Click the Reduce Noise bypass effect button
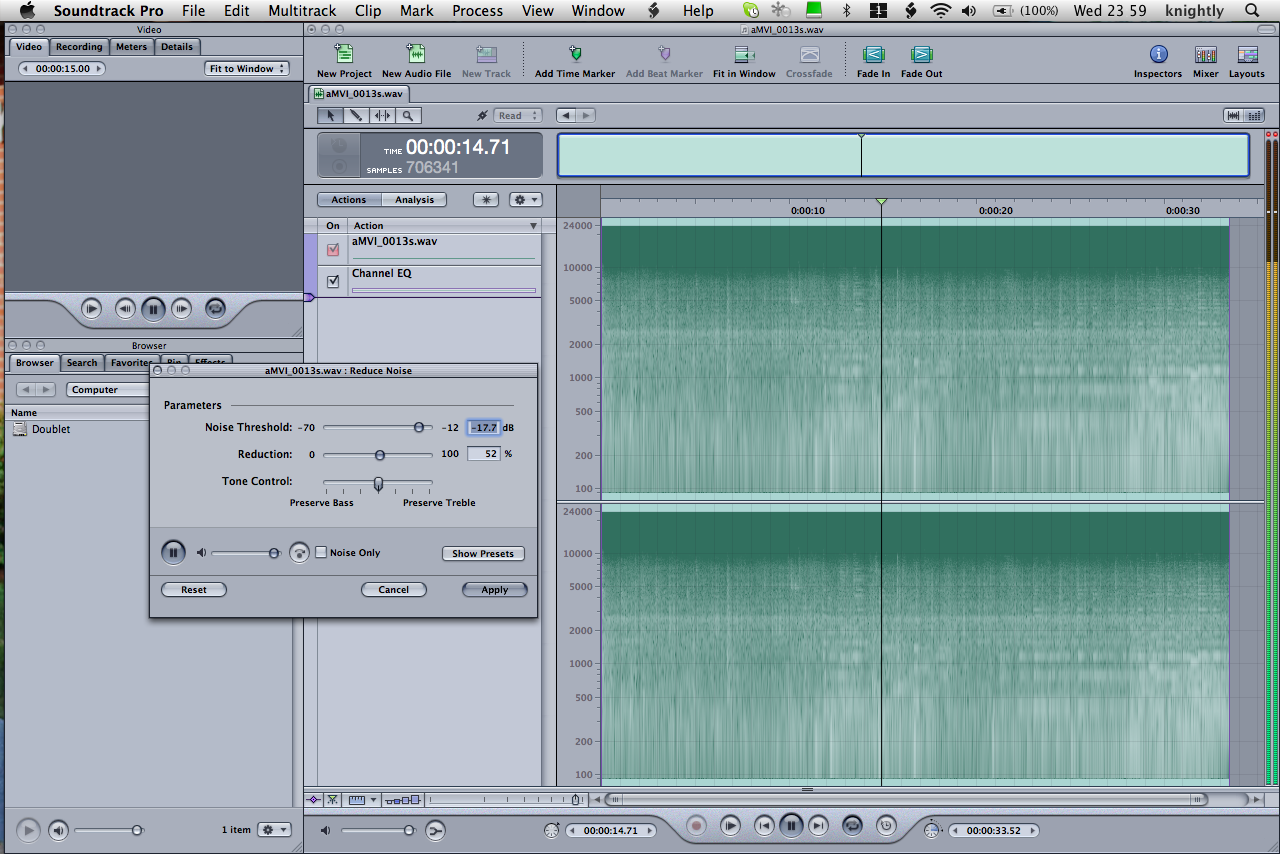The image size is (1280, 854). 298,553
